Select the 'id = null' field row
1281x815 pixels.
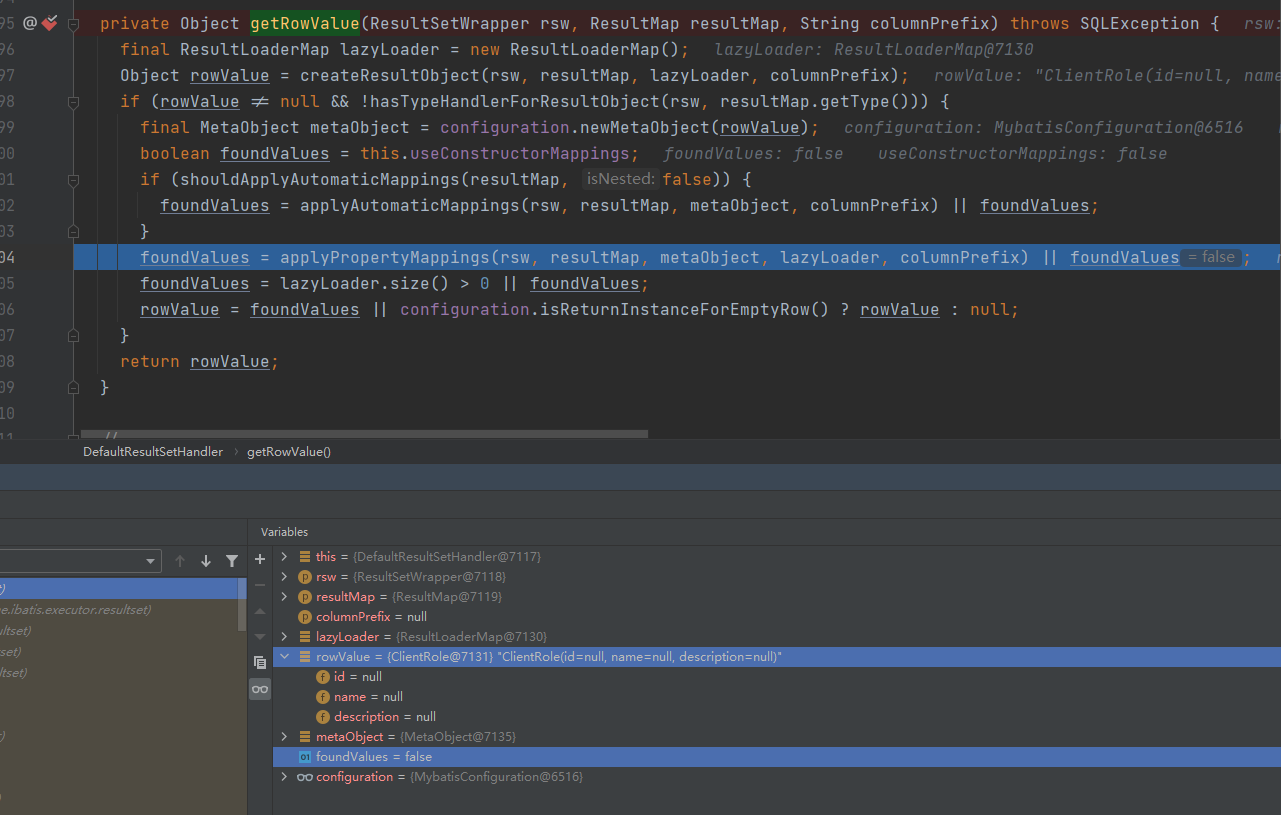click(776, 676)
